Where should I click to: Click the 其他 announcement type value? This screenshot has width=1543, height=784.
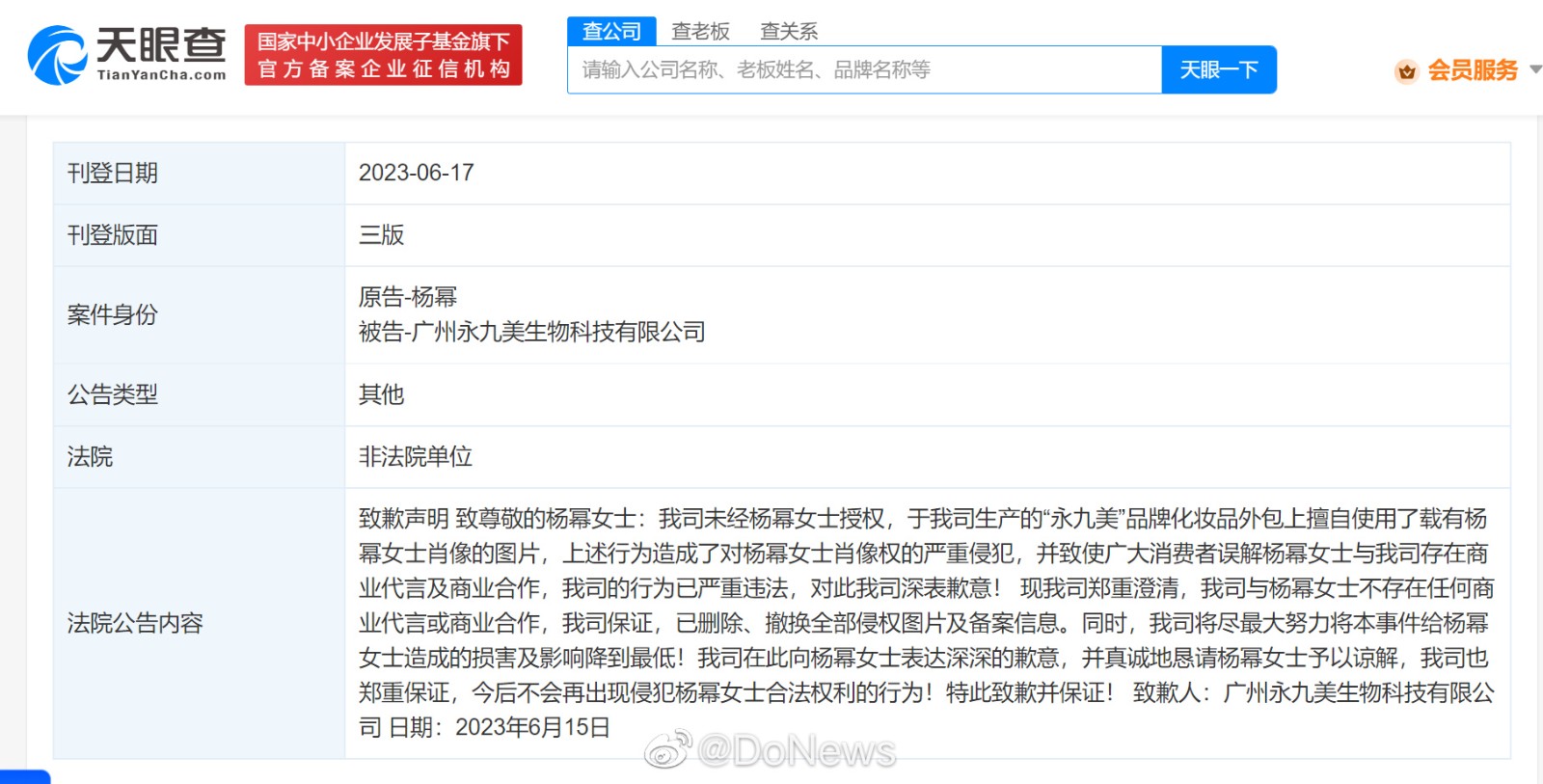tap(381, 394)
